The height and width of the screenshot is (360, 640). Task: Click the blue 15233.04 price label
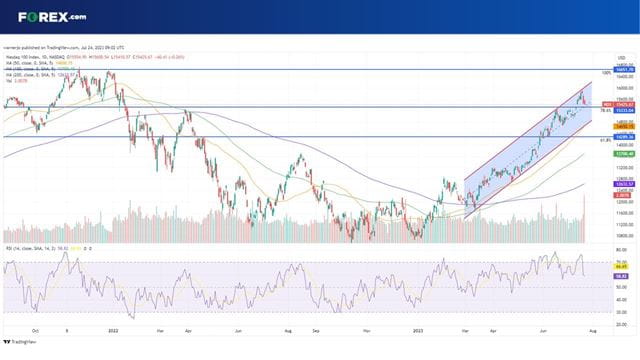pyautogui.click(x=624, y=110)
